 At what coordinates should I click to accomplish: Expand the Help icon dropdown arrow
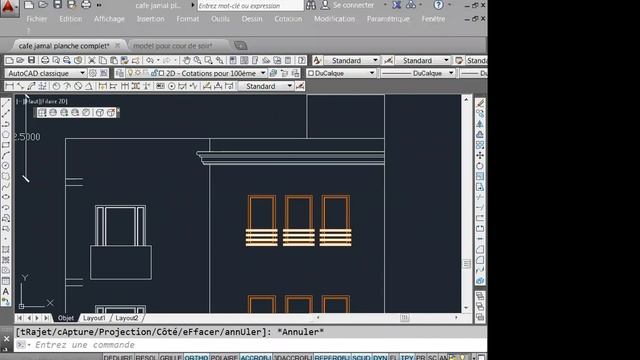tap(449, 5)
